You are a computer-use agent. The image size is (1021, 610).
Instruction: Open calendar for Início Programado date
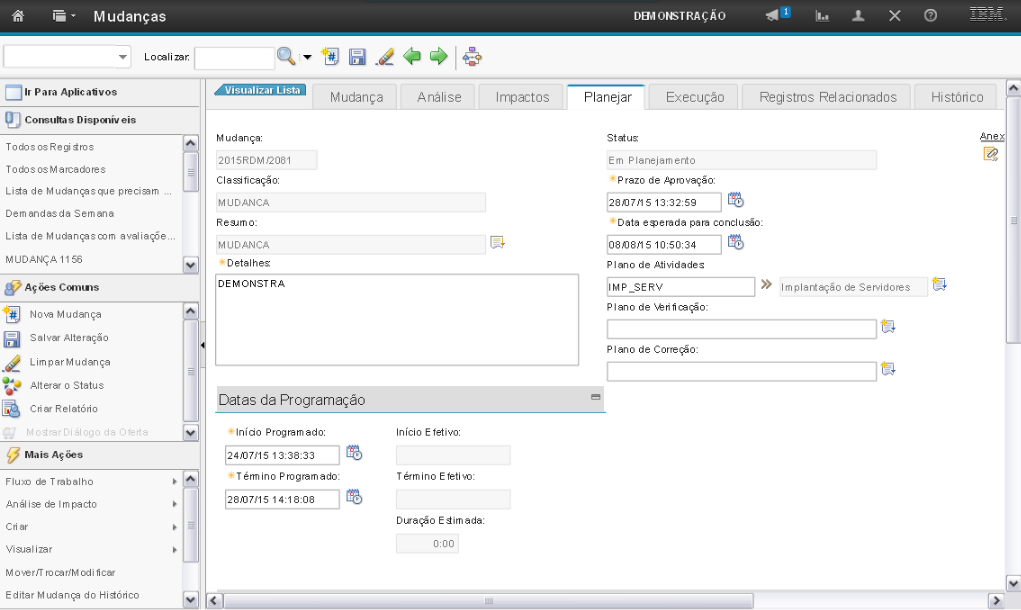point(354,453)
